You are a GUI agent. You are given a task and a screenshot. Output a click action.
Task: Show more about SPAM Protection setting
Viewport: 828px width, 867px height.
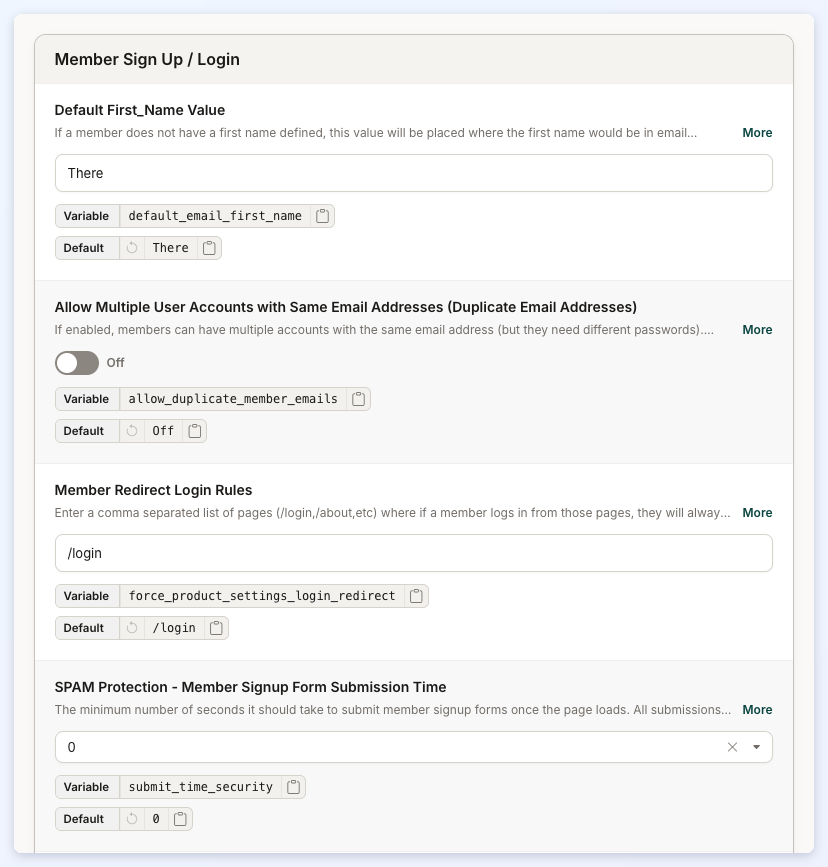[x=757, y=709]
